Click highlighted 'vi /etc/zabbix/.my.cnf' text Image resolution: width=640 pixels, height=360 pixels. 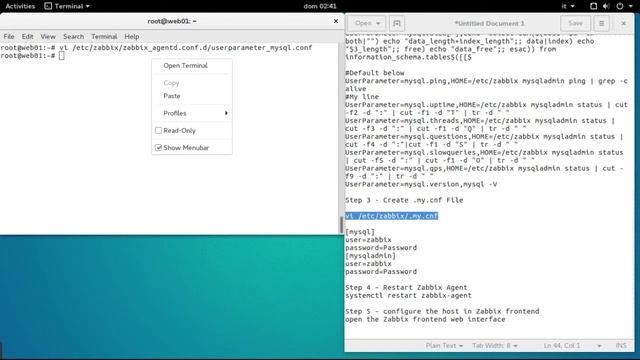point(391,216)
